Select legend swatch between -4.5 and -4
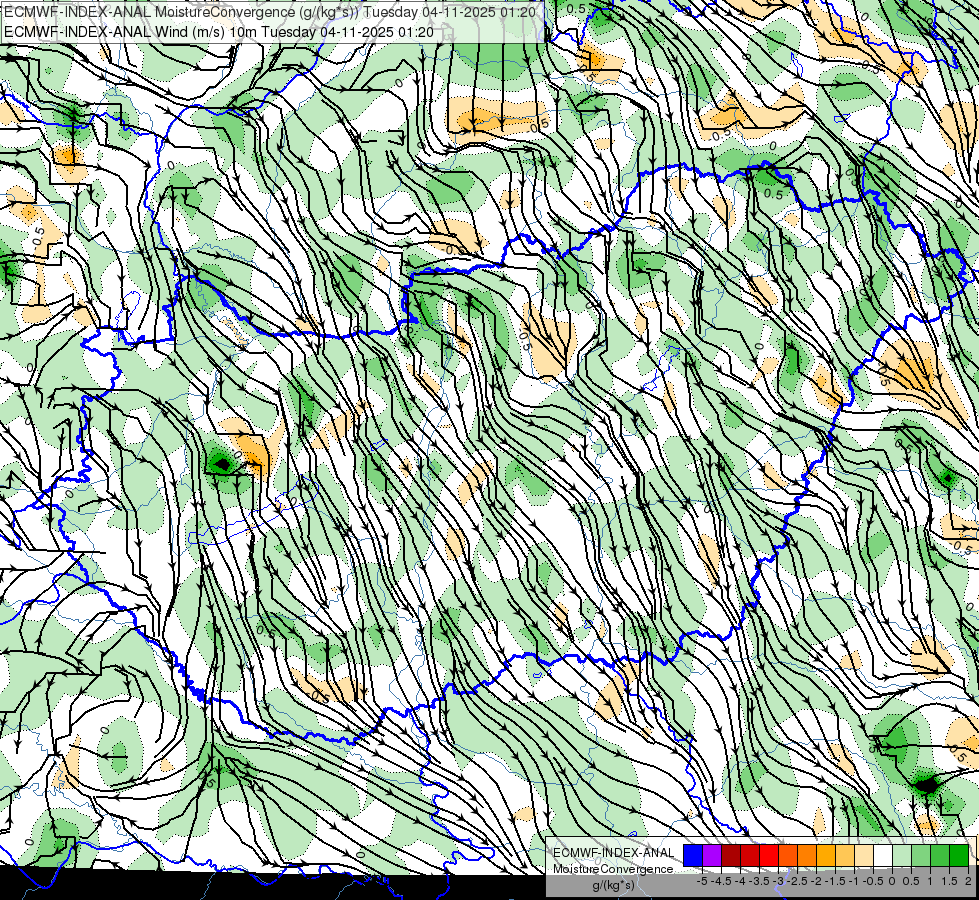979x900 pixels. click(x=731, y=856)
